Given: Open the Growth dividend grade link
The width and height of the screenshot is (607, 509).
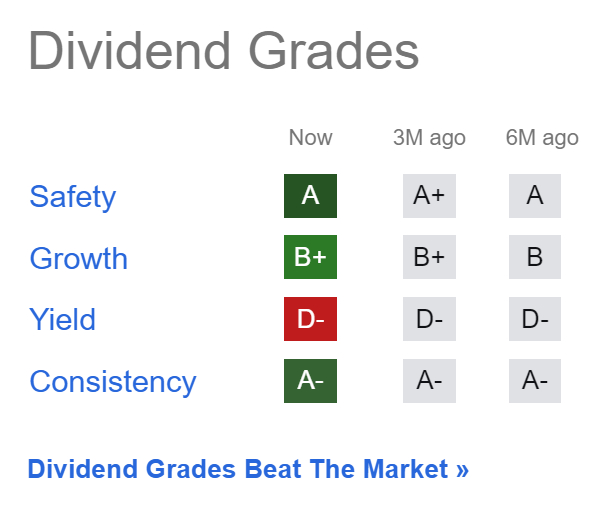Looking at the screenshot, I should pos(78,258).
